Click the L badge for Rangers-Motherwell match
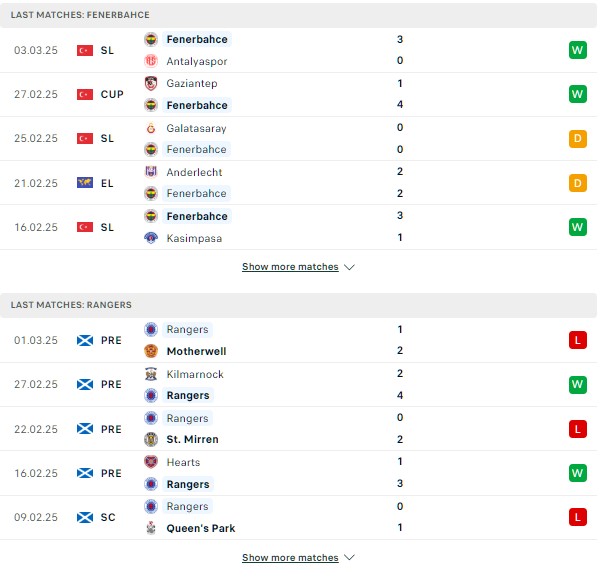The width and height of the screenshot is (600, 578). [x=577, y=340]
